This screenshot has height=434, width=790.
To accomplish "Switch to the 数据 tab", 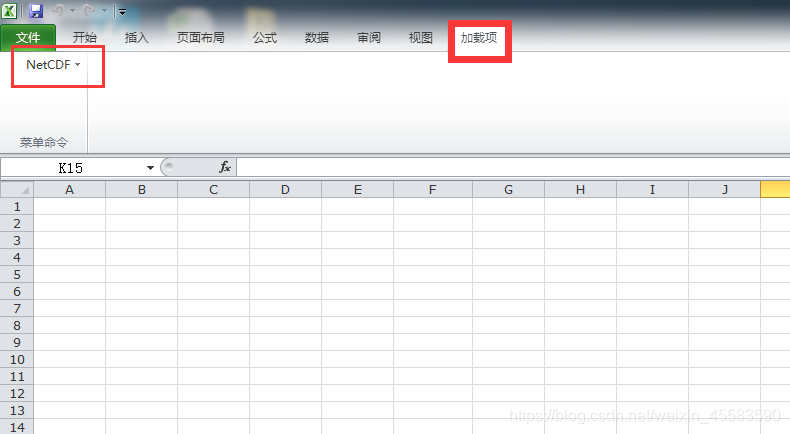I will (317, 37).
